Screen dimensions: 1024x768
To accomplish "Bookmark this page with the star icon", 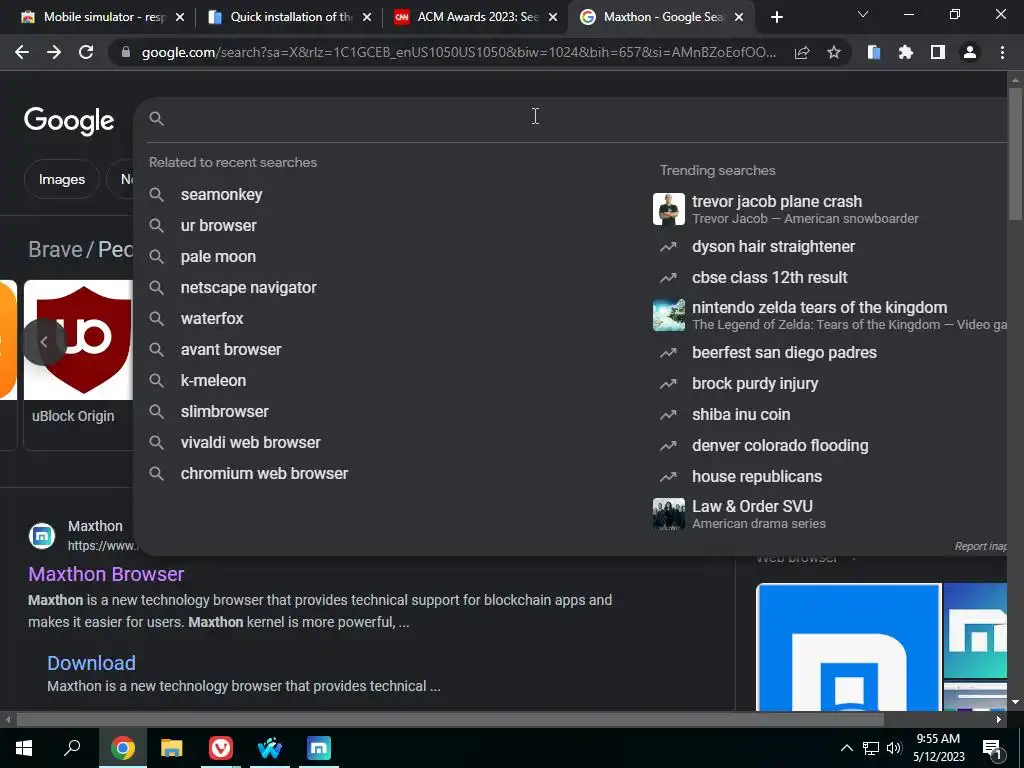I will pyautogui.click(x=833, y=52).
